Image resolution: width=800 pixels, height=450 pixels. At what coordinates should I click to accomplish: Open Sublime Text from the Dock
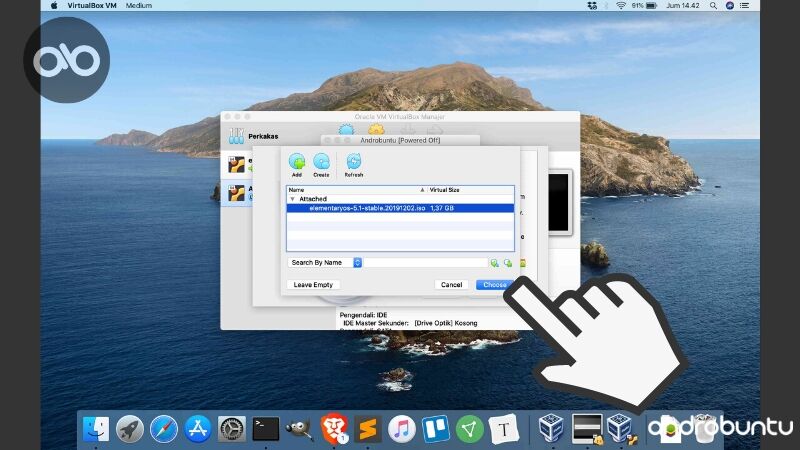[368, 429]
